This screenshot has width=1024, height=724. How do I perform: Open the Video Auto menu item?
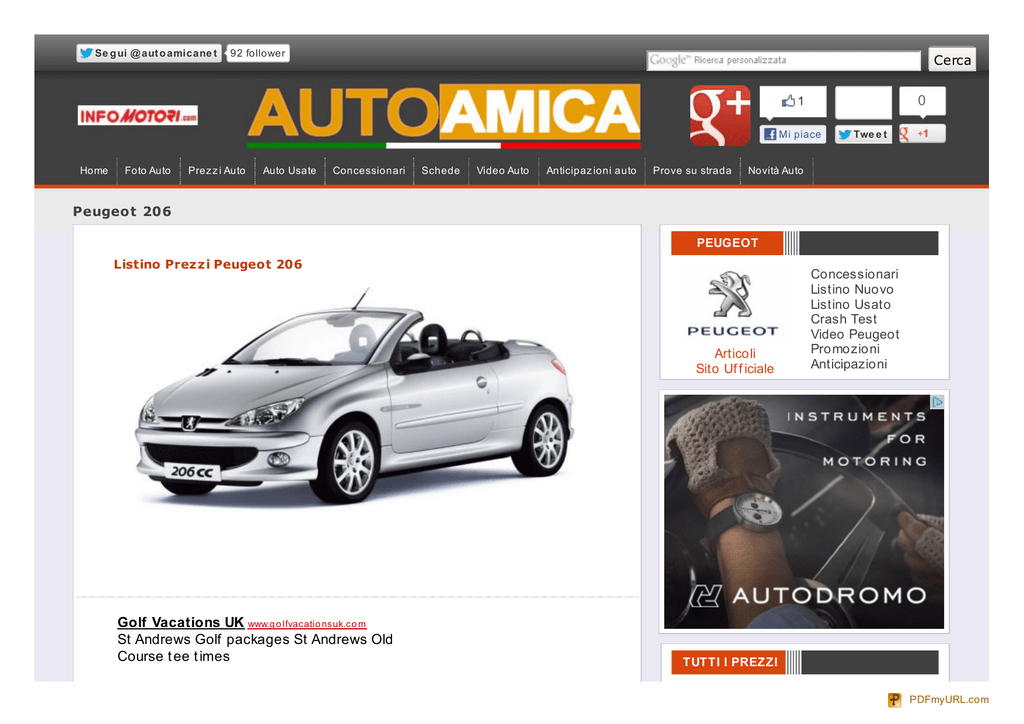(503, 170)
